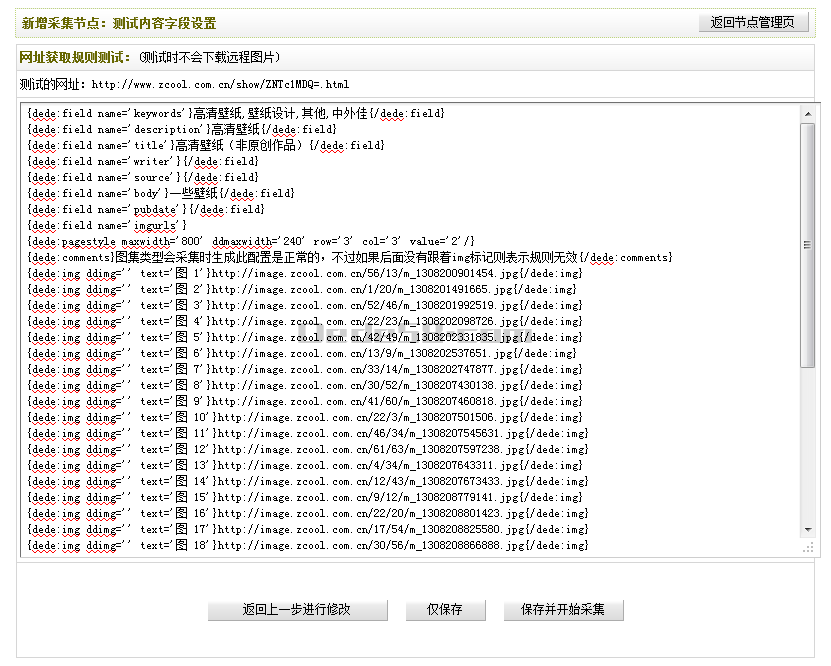This screenshot has width=831, height=666.
Task: Click the tested URL text zcool.com.cn
Action: (x=220, y=84)
